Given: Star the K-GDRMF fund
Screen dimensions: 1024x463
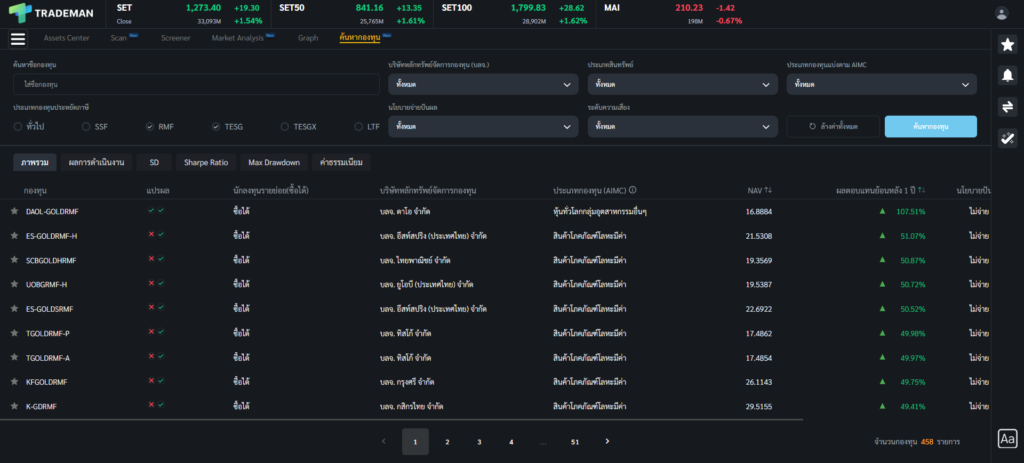Looking at the screenshot, I should point(14,406).
